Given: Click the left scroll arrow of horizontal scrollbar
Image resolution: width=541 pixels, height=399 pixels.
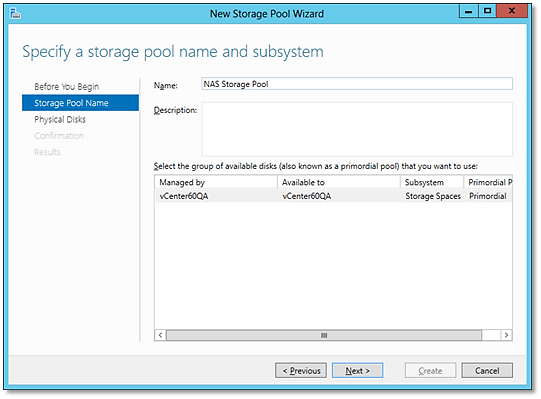Looking at the screenshot, I should (x=160, y=335).
